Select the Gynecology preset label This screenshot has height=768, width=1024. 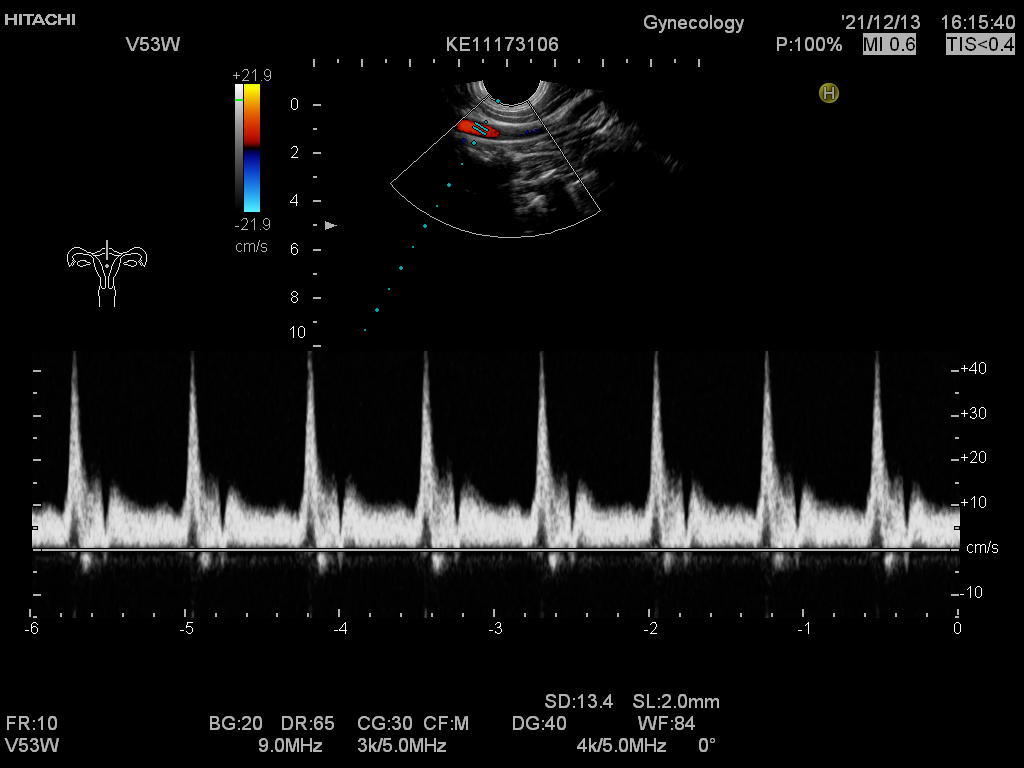pos(693,22)
